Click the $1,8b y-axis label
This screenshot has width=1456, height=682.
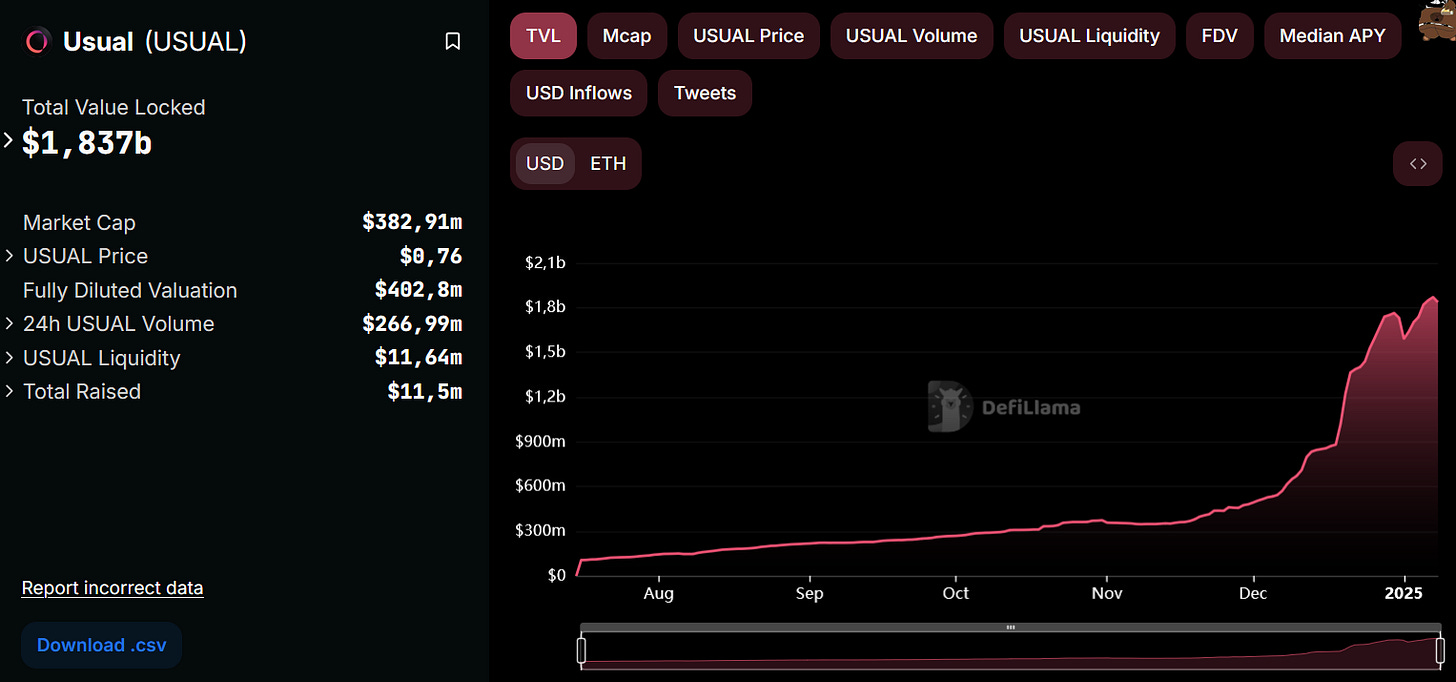(x=545, y=307)
